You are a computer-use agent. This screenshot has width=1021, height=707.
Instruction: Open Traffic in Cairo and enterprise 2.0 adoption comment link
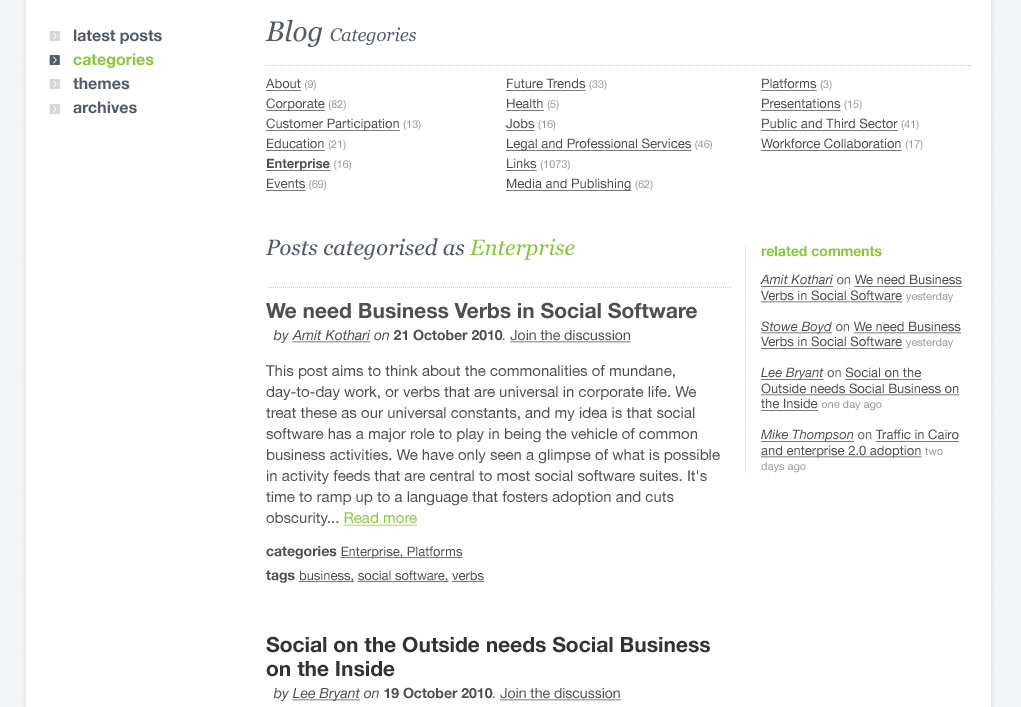click(860, 443)
